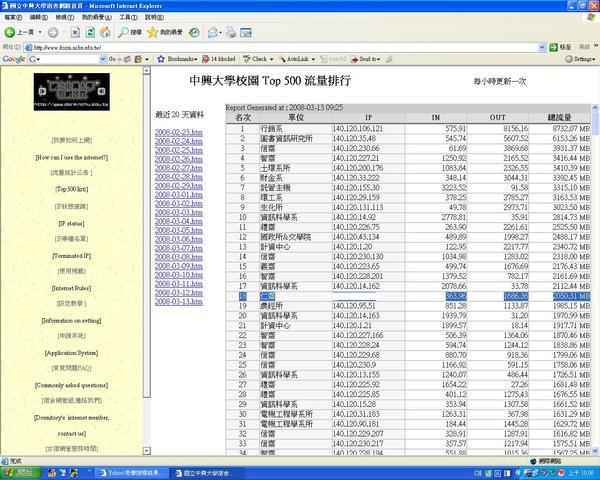Go back with the Back arrow button
Viewport: 600px width, 480px height.
[18, 33]
